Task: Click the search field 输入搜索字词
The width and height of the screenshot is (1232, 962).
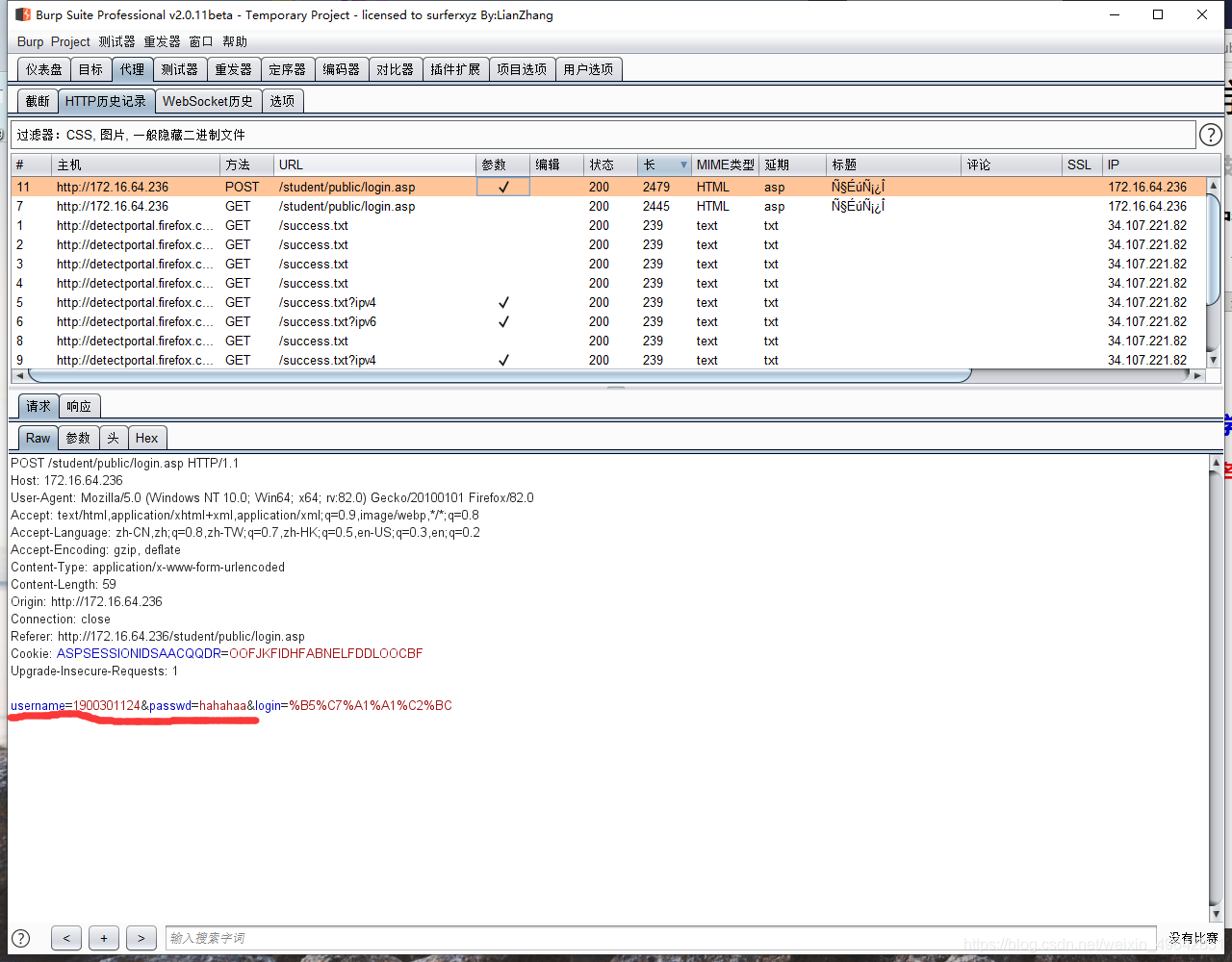Action: click(660, 938)
